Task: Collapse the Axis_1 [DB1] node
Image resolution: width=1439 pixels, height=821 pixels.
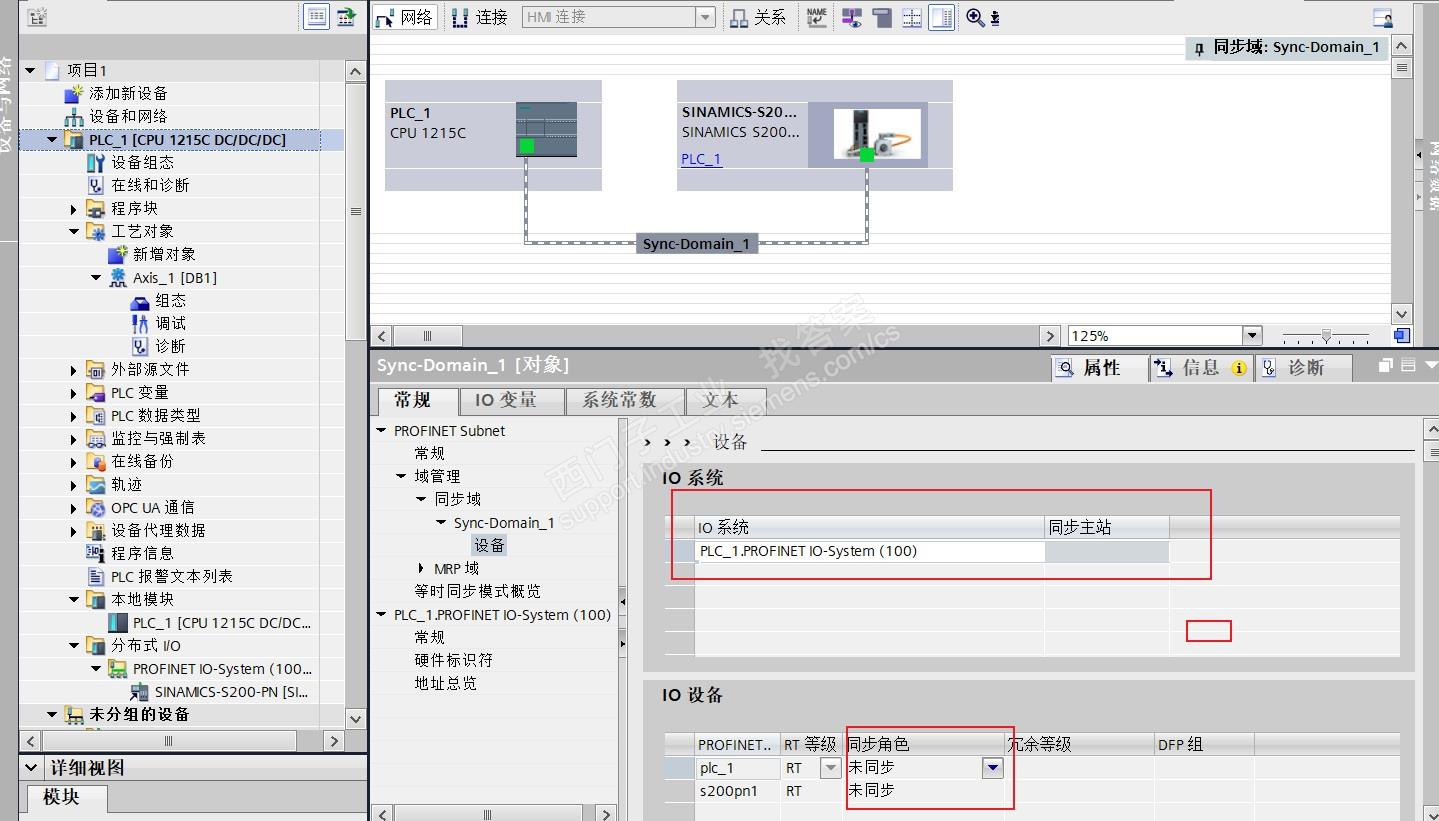Action: click(96, 278)
